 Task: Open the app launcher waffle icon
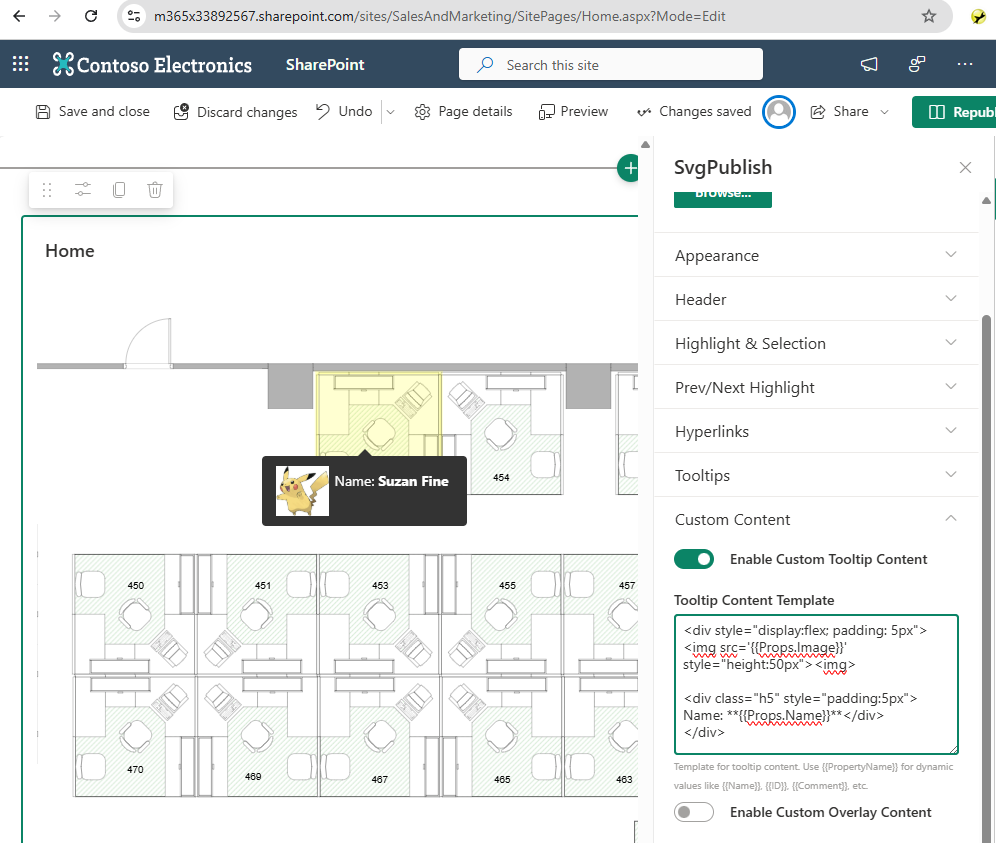(x=20, y=64)
